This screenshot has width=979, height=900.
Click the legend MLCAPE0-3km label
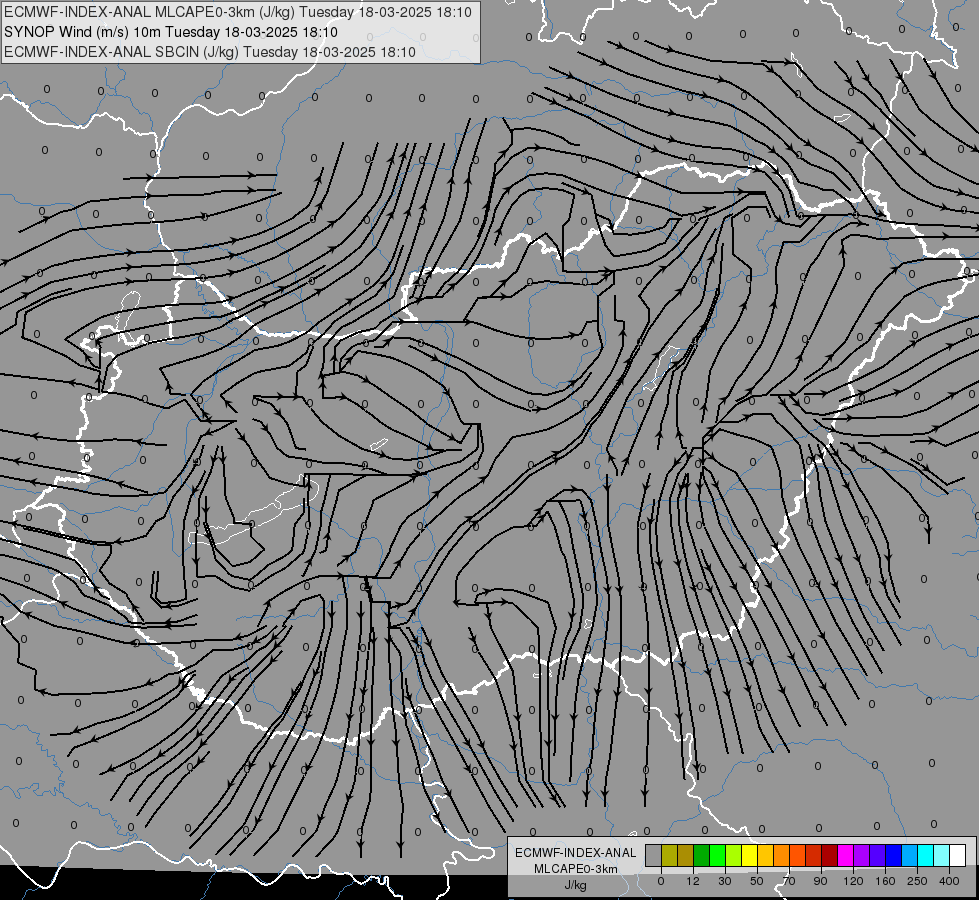pos(576,869)
